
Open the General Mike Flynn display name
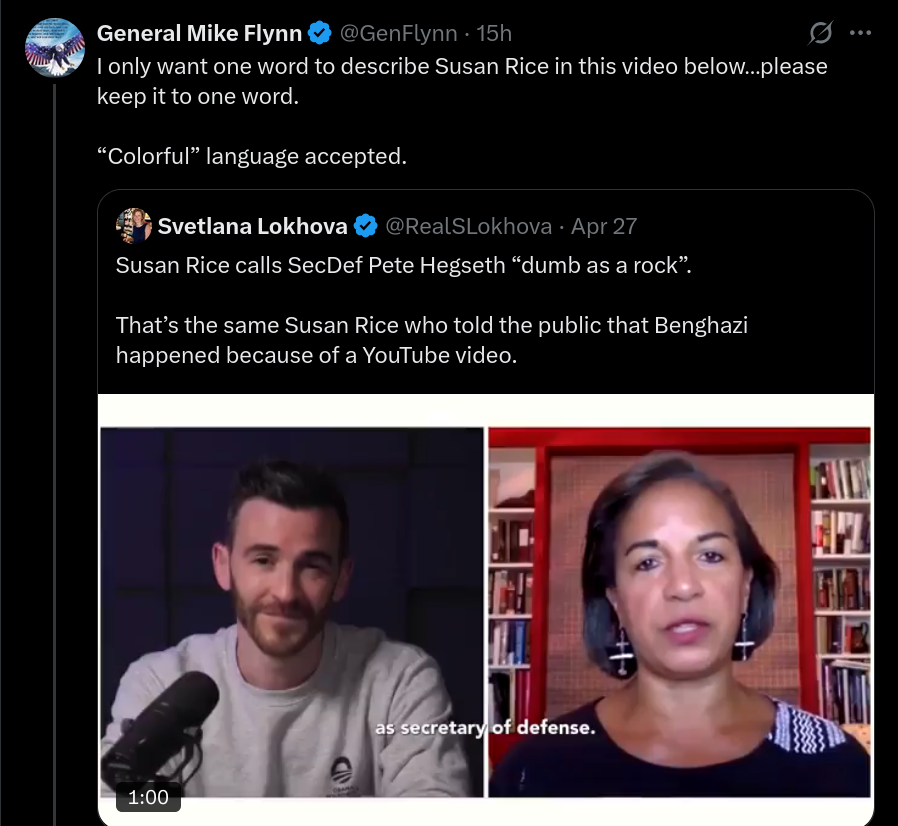click(199, 33)
